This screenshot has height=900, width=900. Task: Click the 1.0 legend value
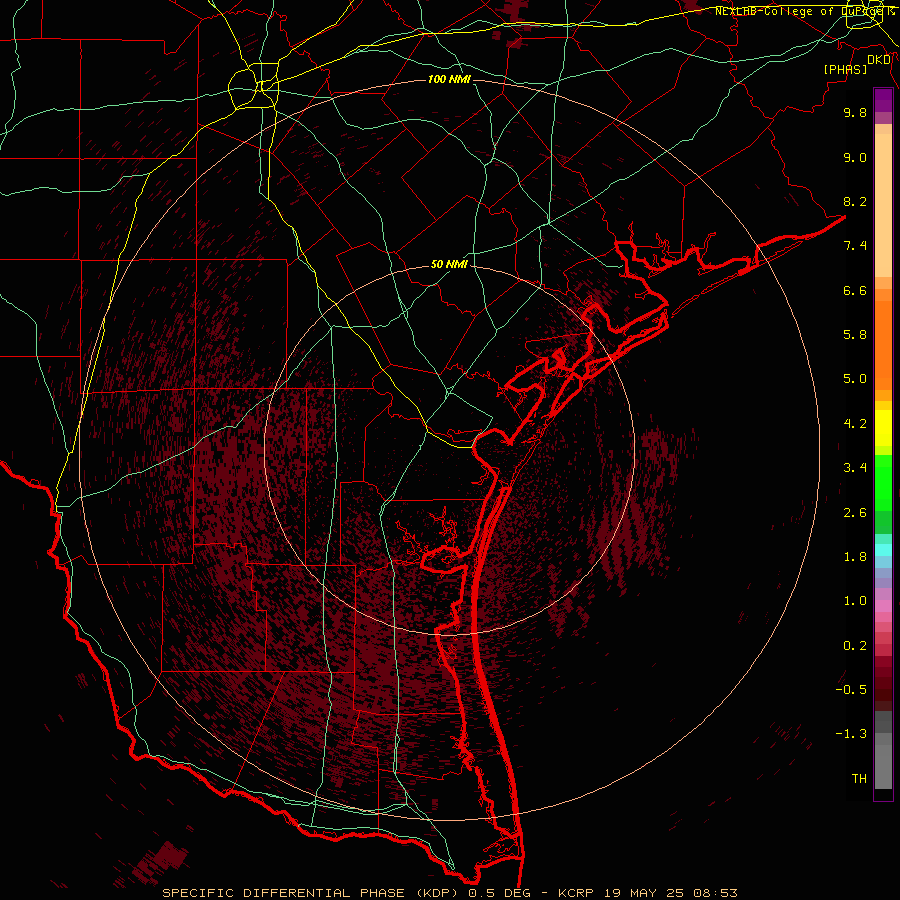(855, 601)
